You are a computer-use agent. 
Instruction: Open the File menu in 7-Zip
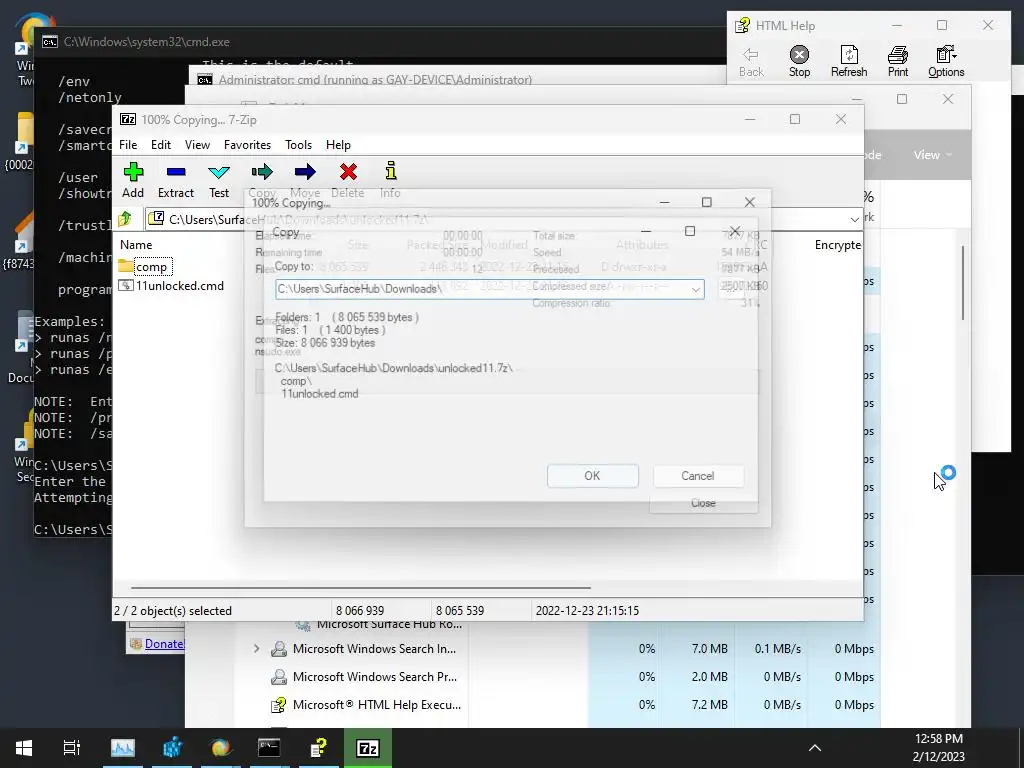(128, 145)
